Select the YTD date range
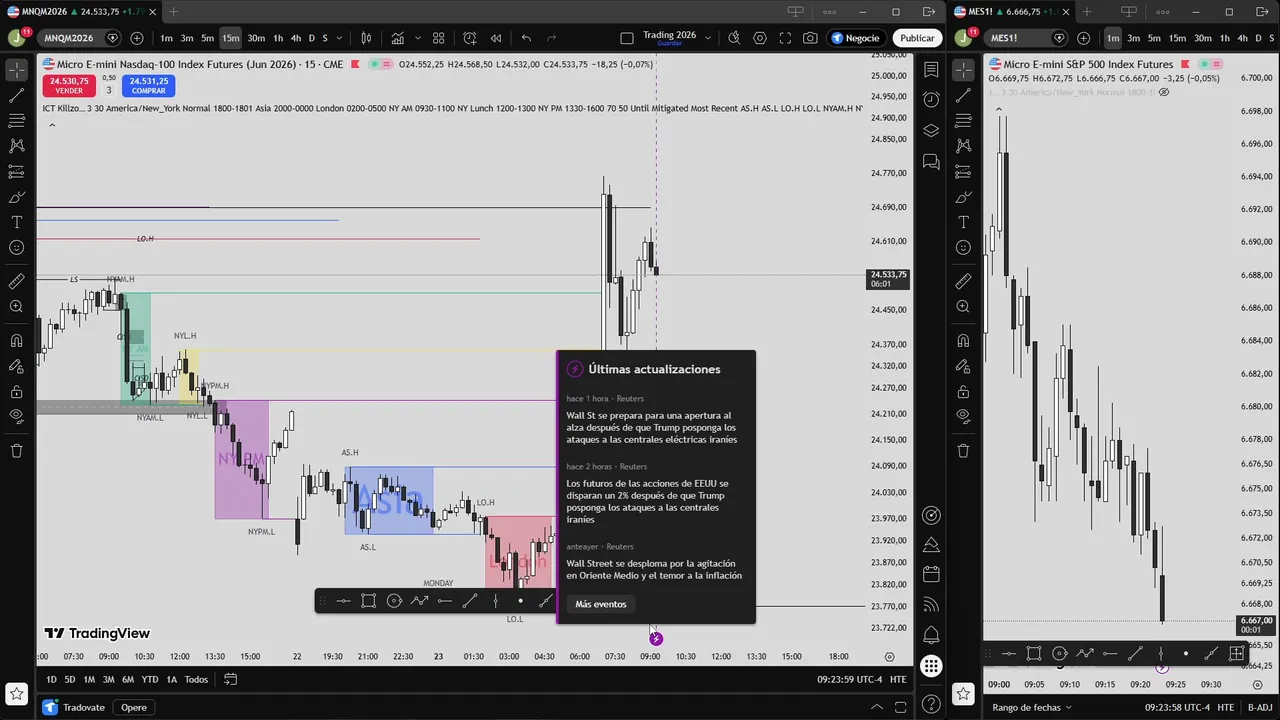Image resolution: width=1280 pixels, height=720 pixels. [150, 679]
